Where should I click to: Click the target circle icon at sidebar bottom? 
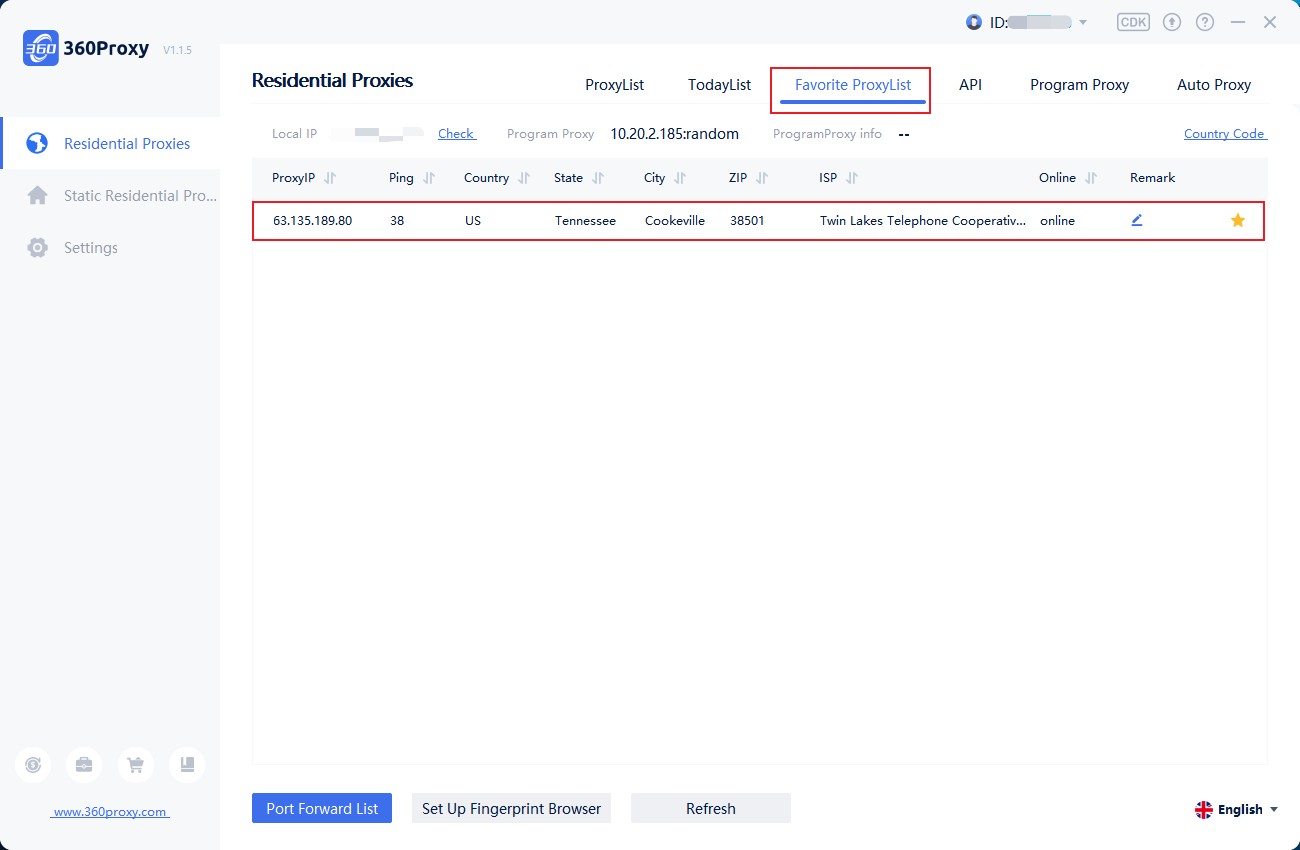click(33, 765)
